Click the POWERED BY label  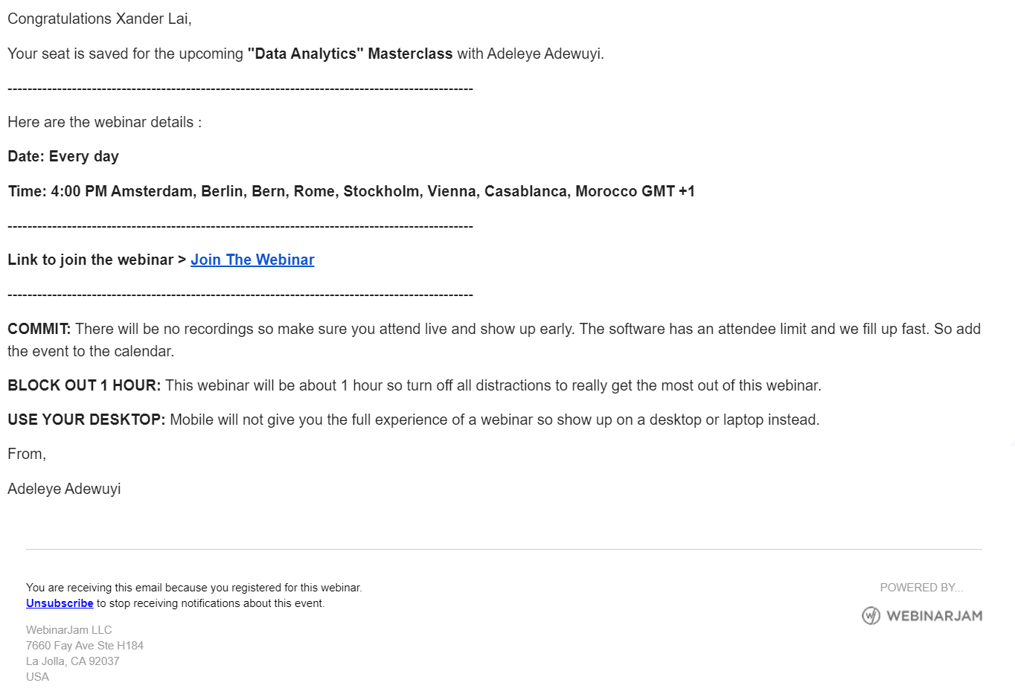(x=921, y=588)
